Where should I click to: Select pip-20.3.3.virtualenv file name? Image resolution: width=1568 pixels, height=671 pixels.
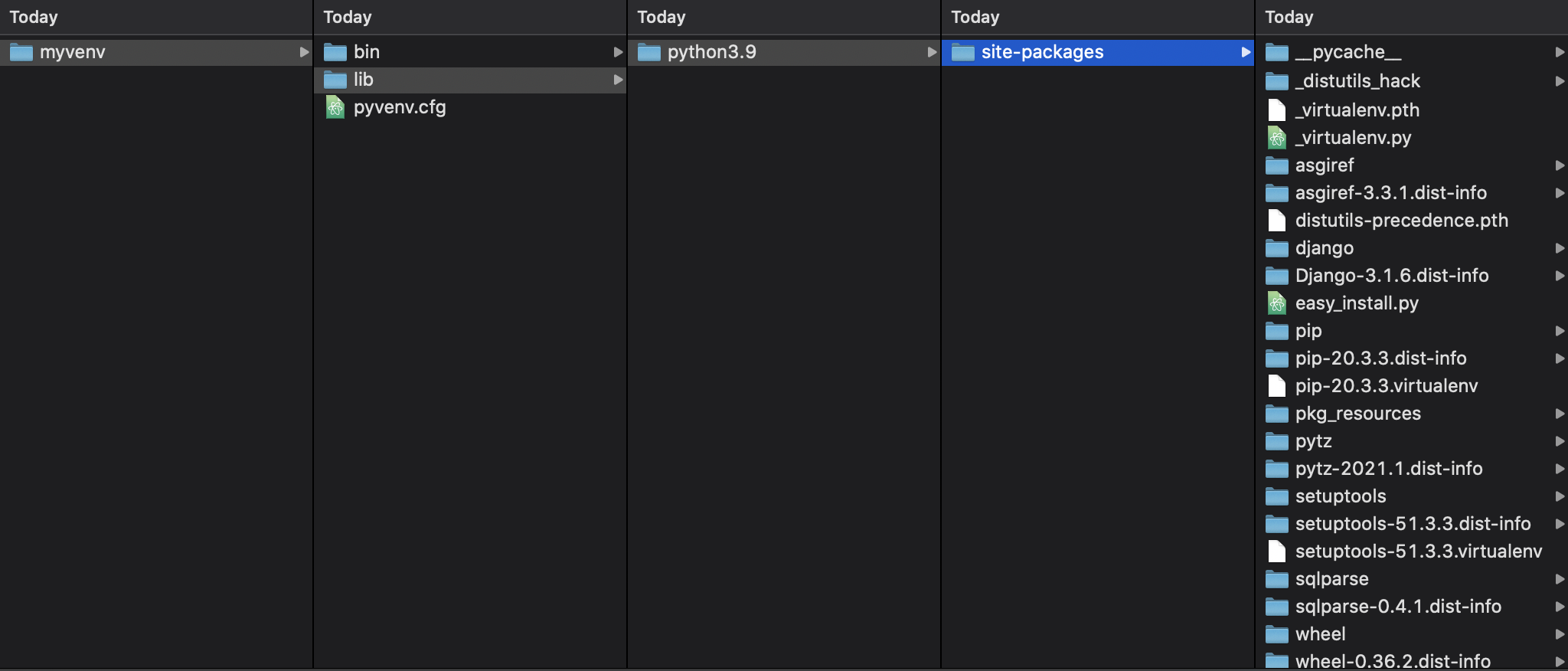click(x=1387, y=386)
